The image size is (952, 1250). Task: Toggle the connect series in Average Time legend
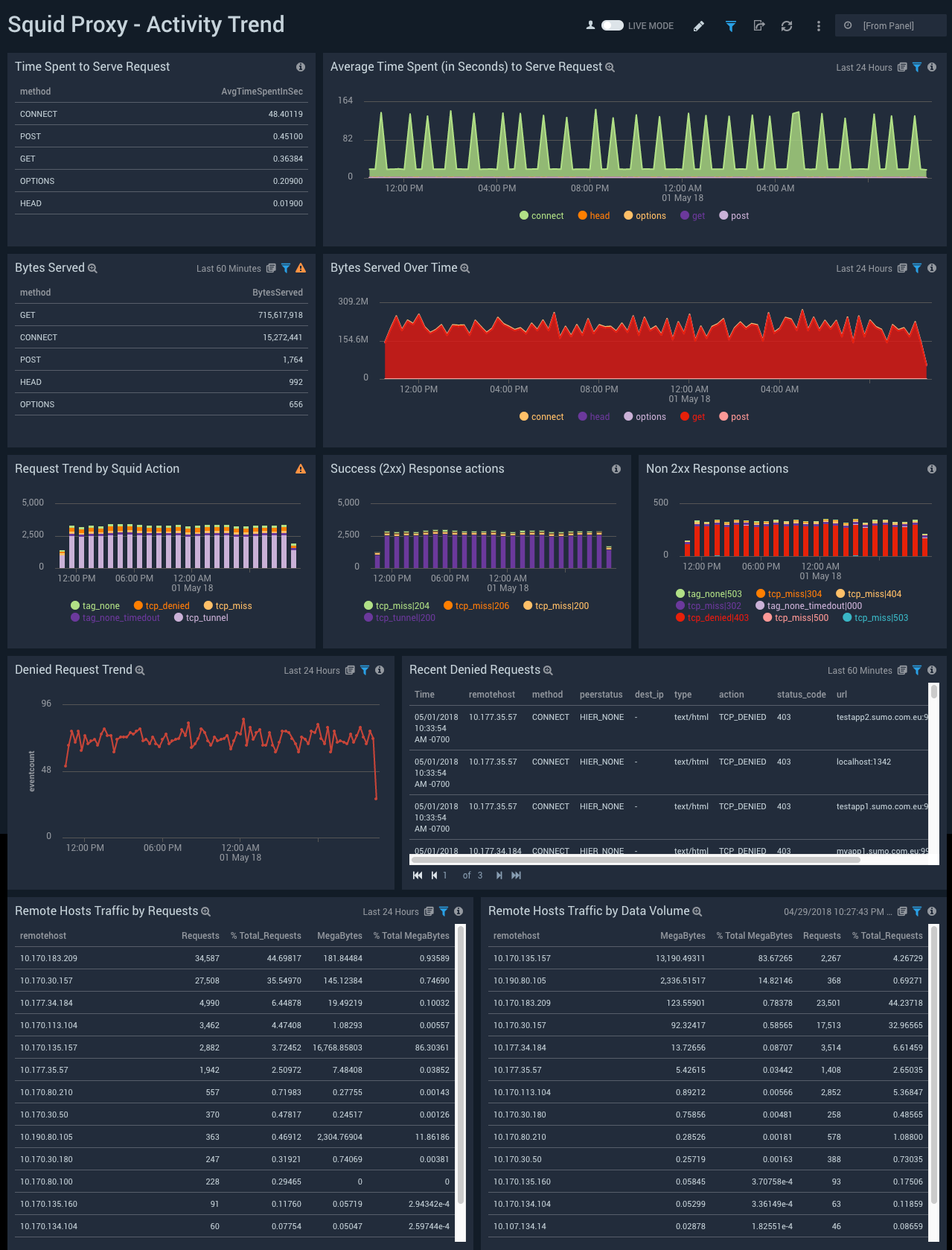pos(541,216)
